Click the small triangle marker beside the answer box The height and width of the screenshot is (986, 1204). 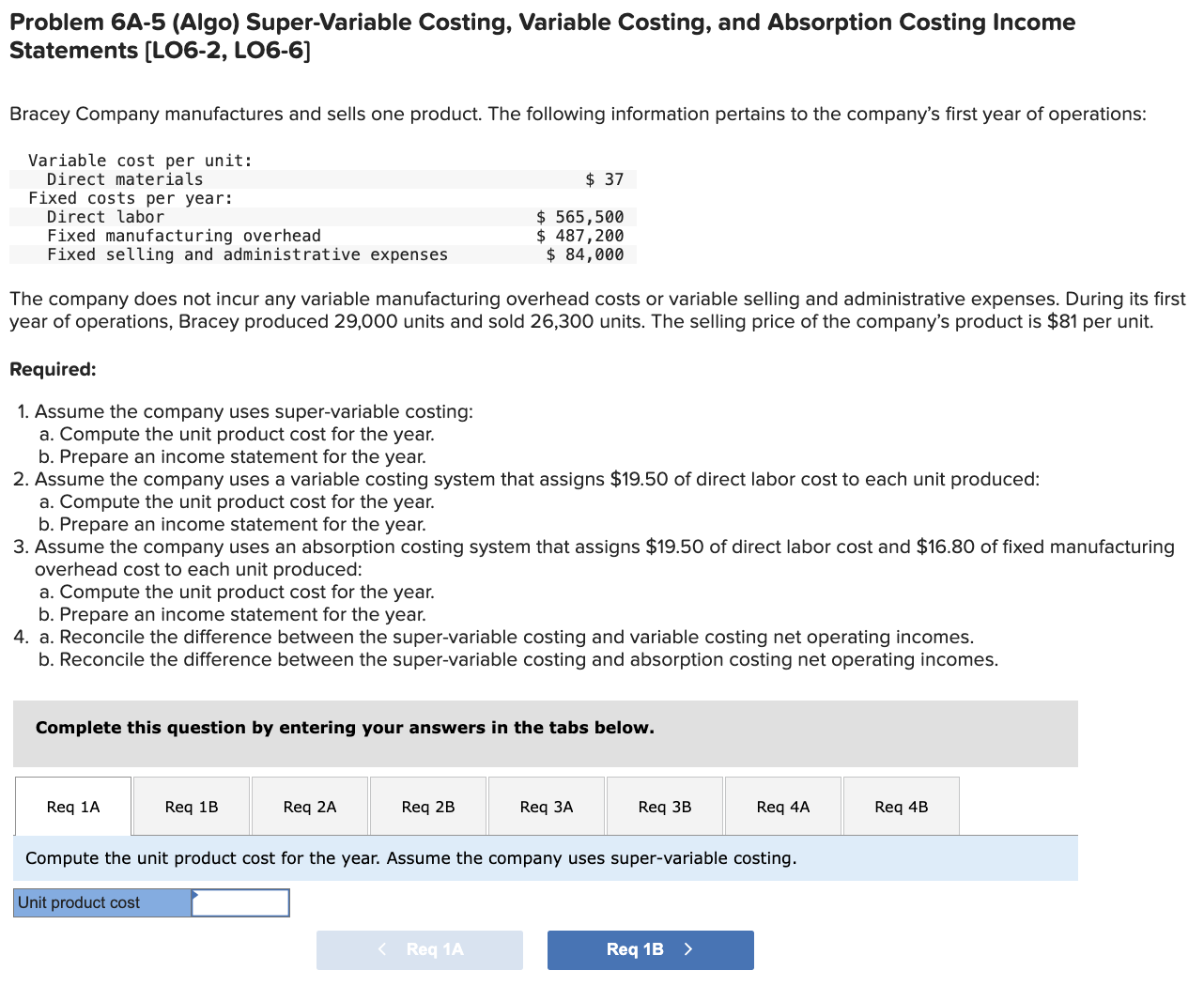196,897
